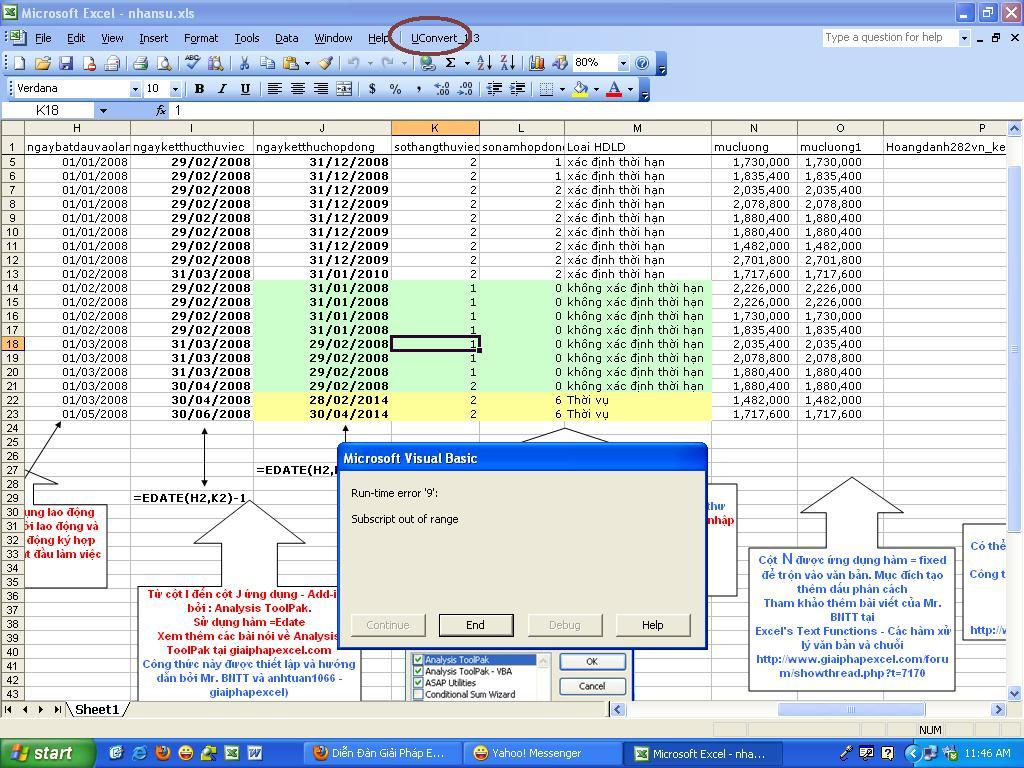Screen dimensions: 1024x768
Task: Check the Conditional Sum Wizard add-in
Action: 418,694
